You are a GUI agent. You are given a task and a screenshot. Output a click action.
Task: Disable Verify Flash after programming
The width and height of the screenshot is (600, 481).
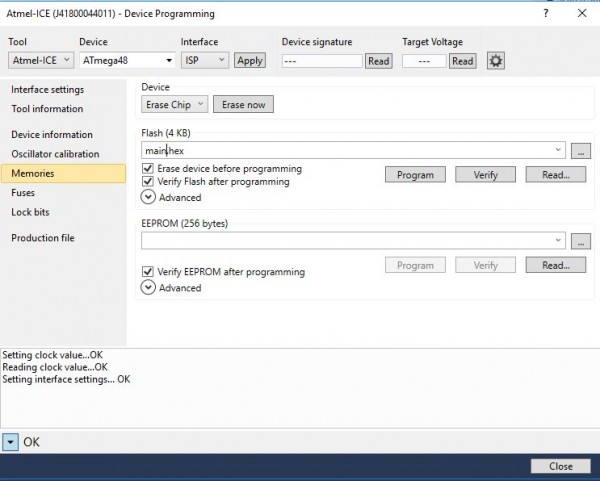(149, 182)
